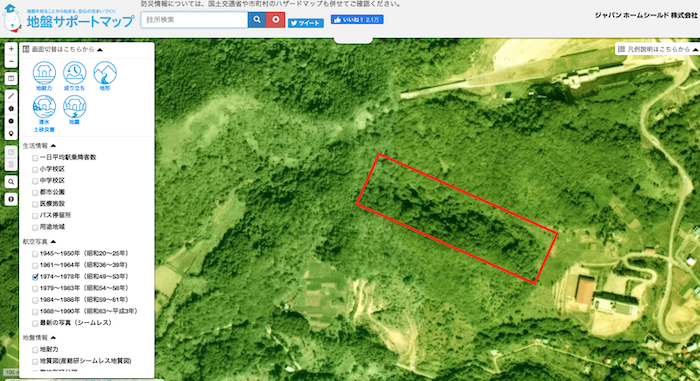Open the 浸水 土砂災害 hazard icon
700x381 pixels.
(44, 107)
